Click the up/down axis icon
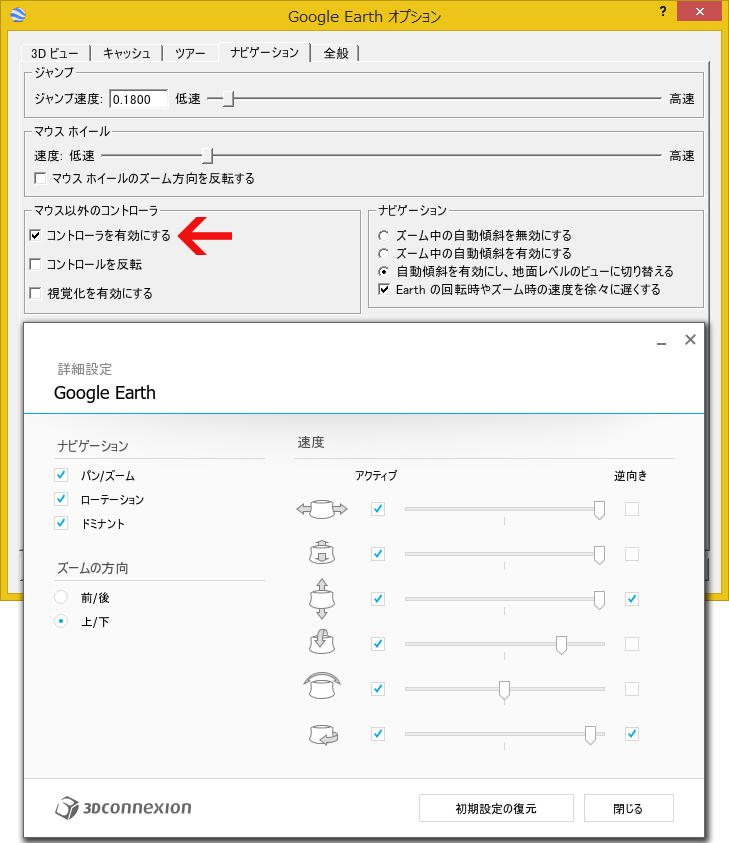The width and height of the screenshot is (729, 843). coord(322,599)
